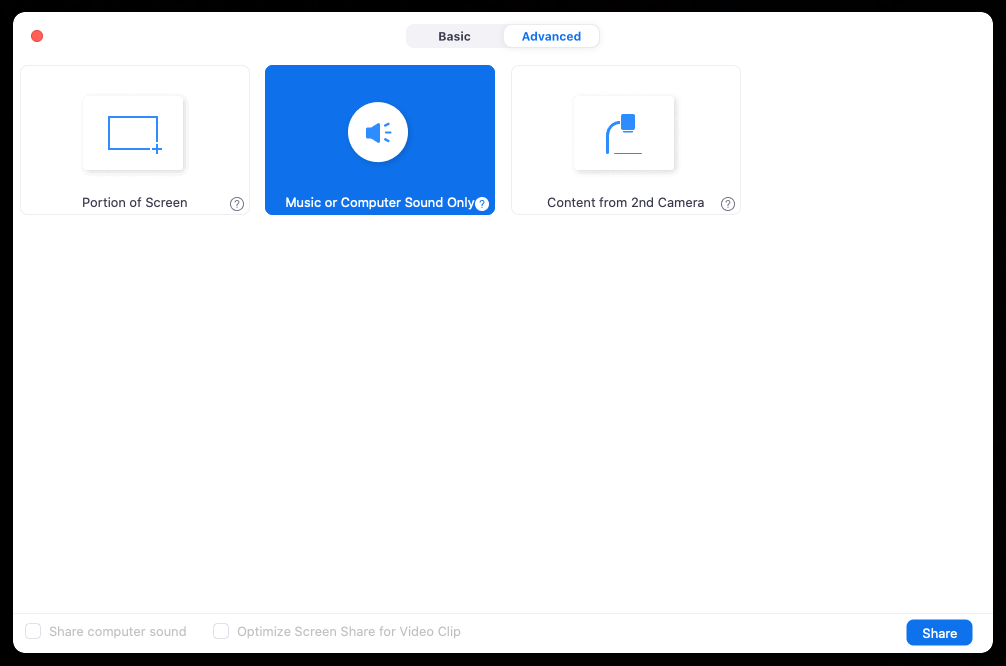Switch to the Basic tab
The height and width of the screenshot is (666, 1006).
pyautogui.click(x=454, y=37)
